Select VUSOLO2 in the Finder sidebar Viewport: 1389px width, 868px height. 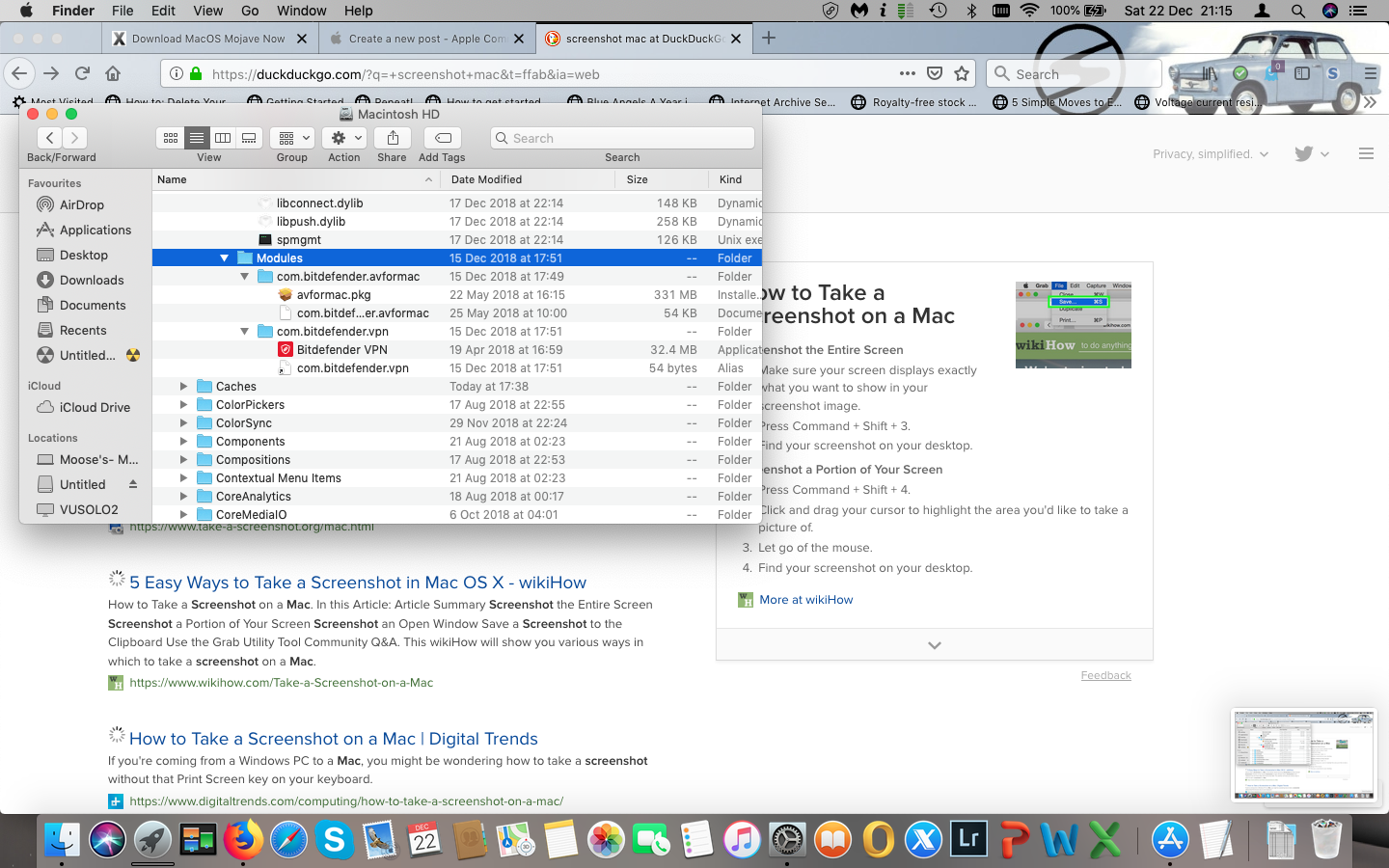tap(89, 509)
